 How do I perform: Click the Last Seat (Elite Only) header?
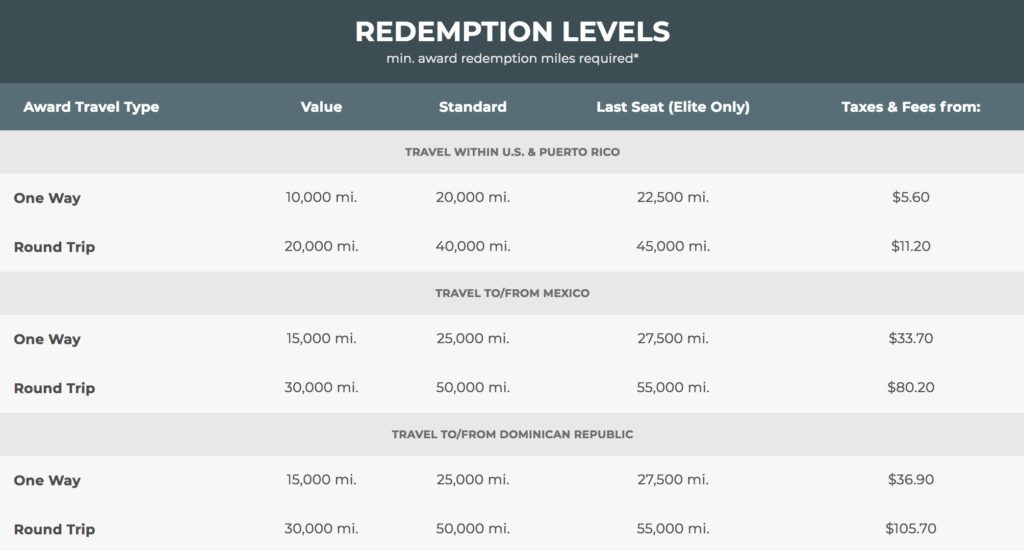pos(672,107)
